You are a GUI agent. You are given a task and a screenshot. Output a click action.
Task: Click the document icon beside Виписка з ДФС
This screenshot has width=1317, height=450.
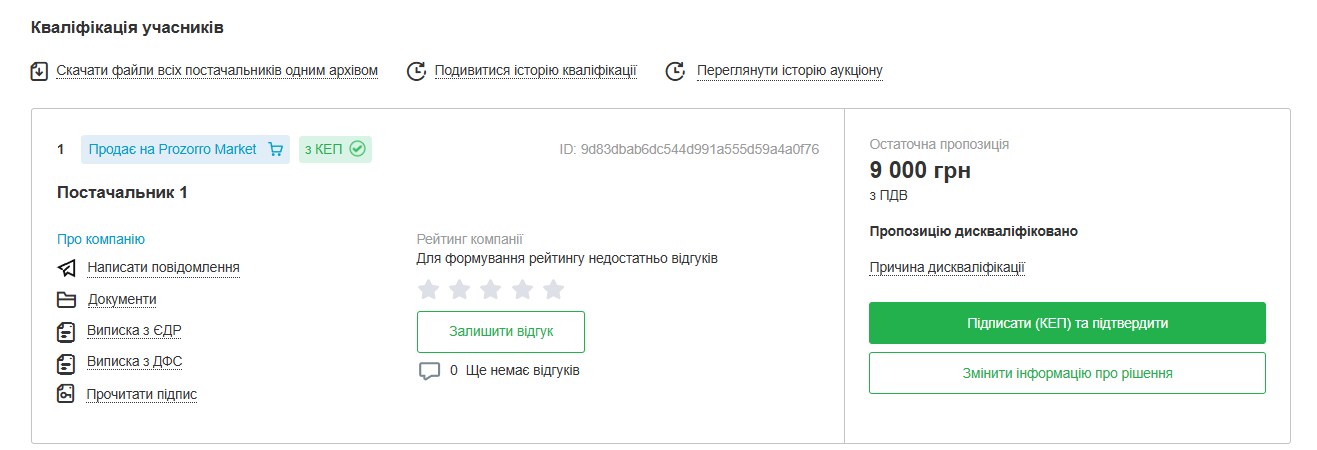pos(67,362)
